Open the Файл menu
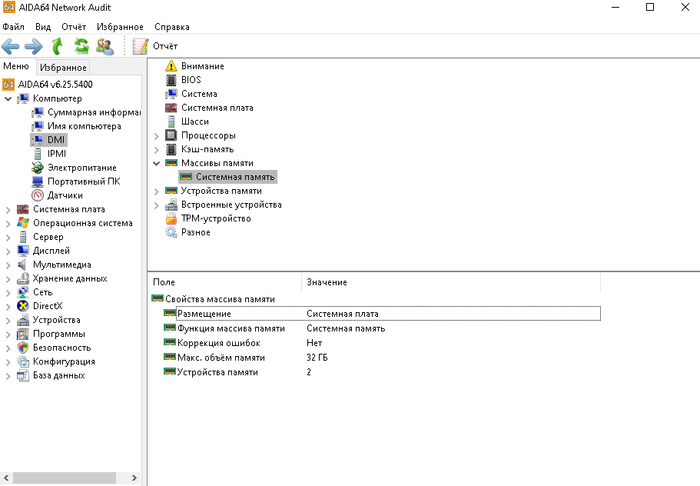This screenshot has width=700, height=486. [x=13, y=27]
